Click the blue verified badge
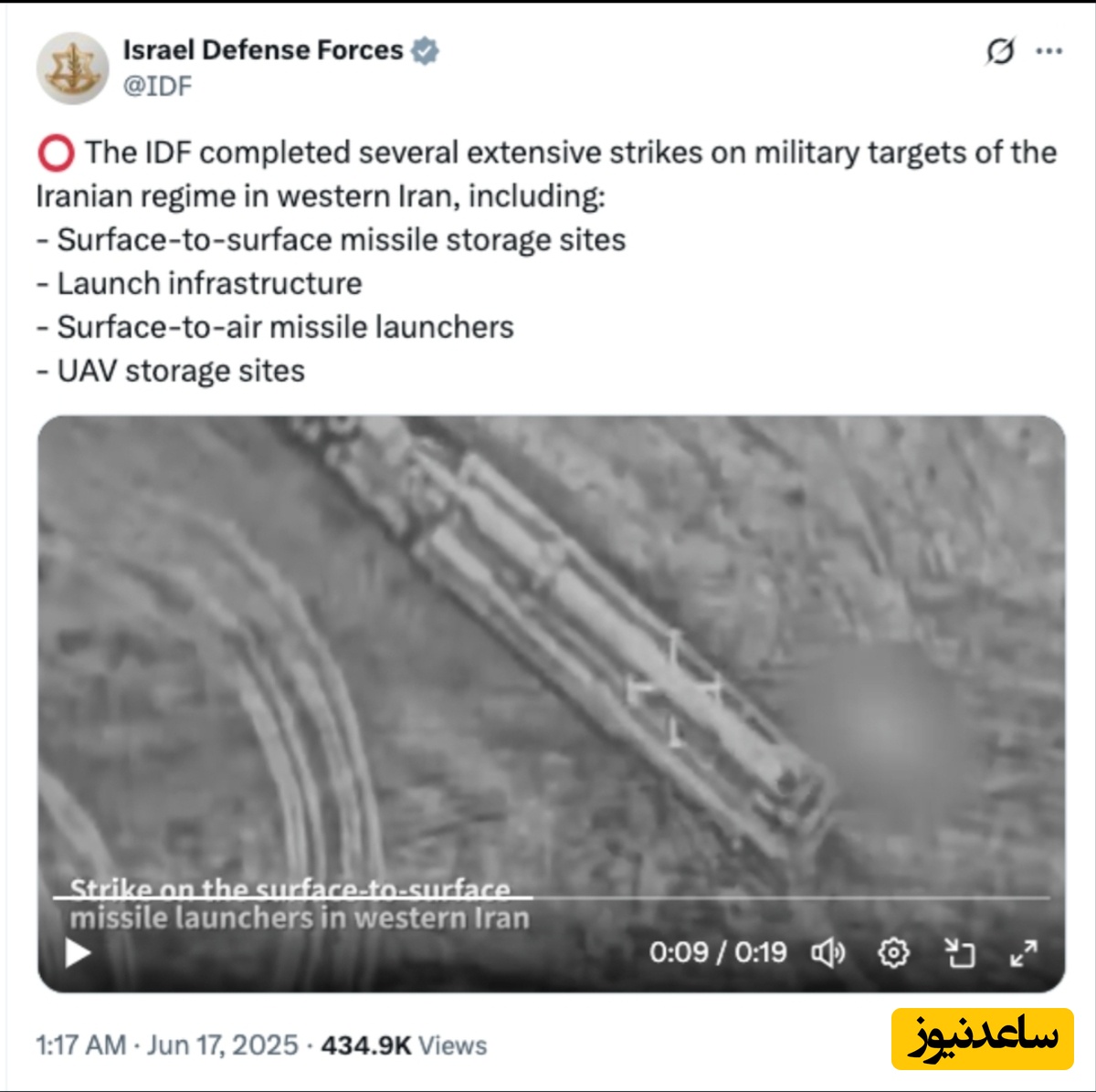 pyautogui.click(x=425, y=50)
